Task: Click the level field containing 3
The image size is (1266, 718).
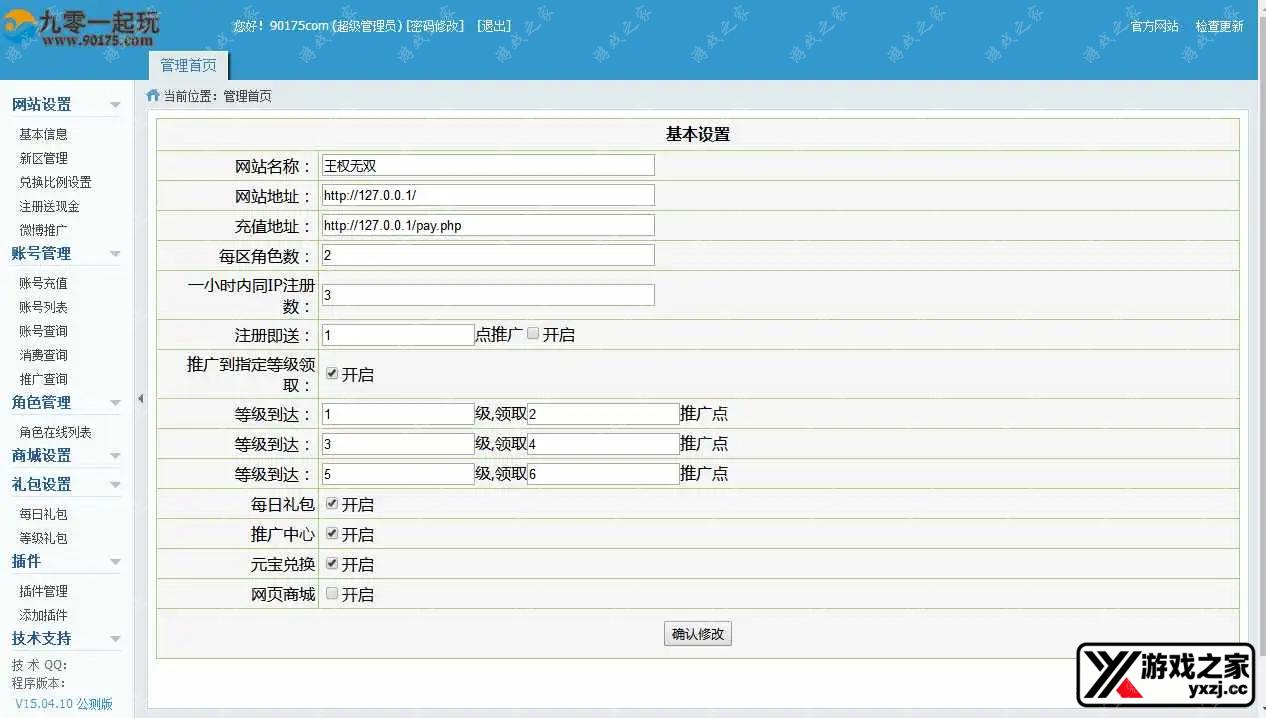Action: pos(398,444)
